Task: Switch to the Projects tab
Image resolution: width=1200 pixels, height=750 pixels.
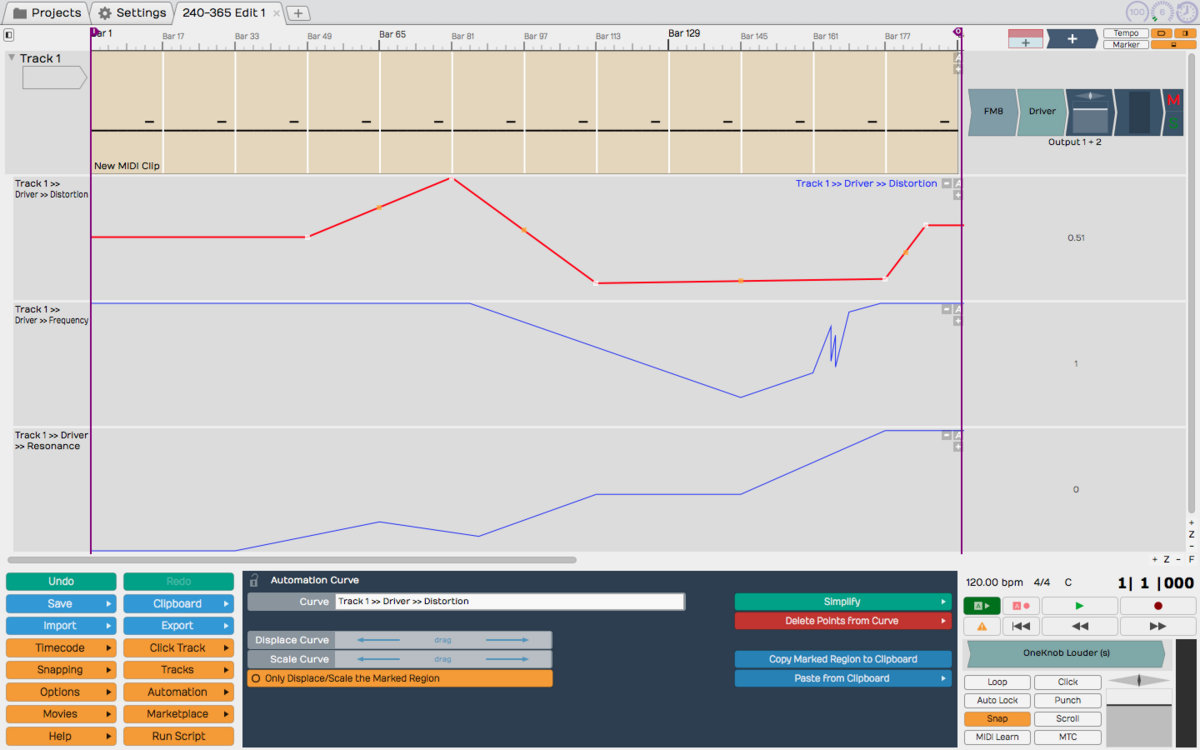Action: [46, 13]
